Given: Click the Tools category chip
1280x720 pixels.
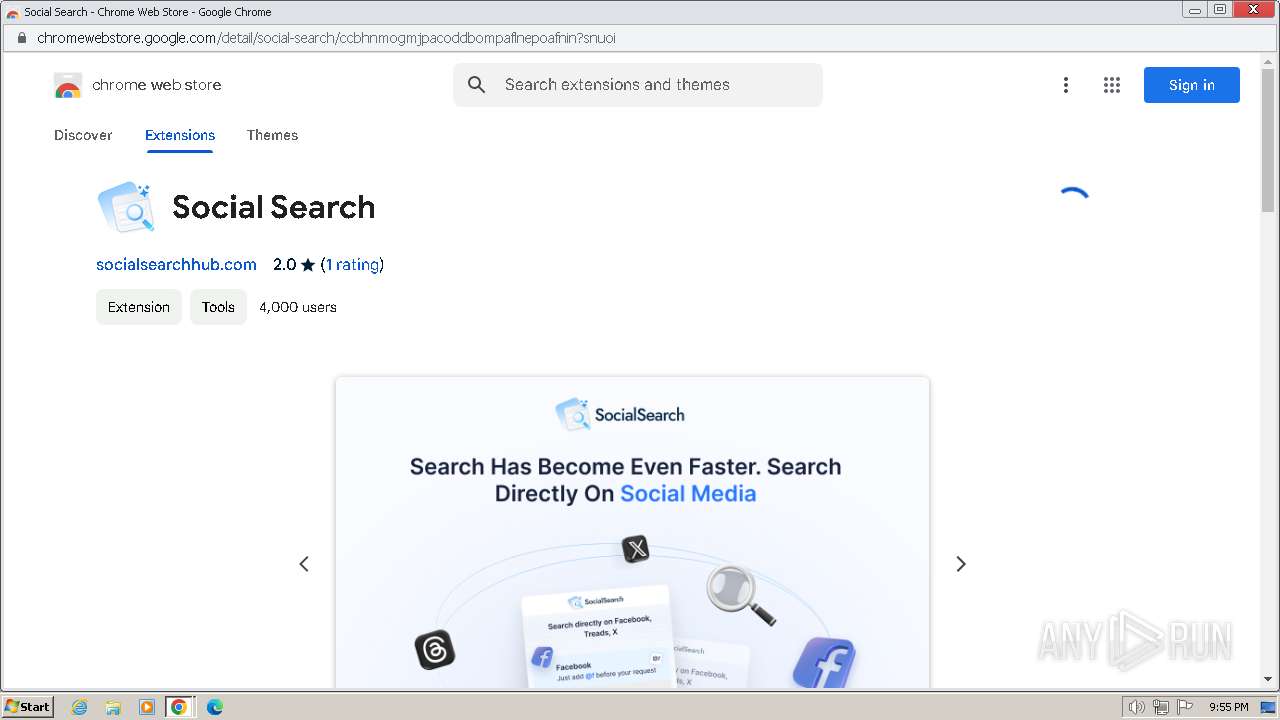Looking at the screenshot, I should [218, 307].
